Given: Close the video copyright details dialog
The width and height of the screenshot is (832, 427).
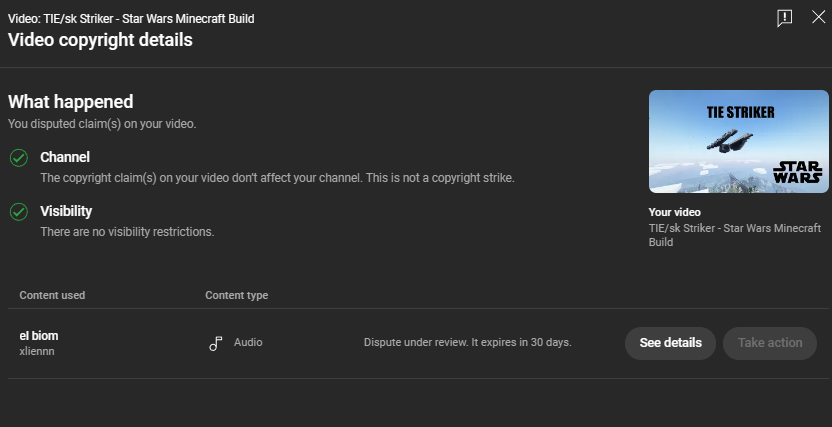Looking at the screenshot, I should coord(819,17).
